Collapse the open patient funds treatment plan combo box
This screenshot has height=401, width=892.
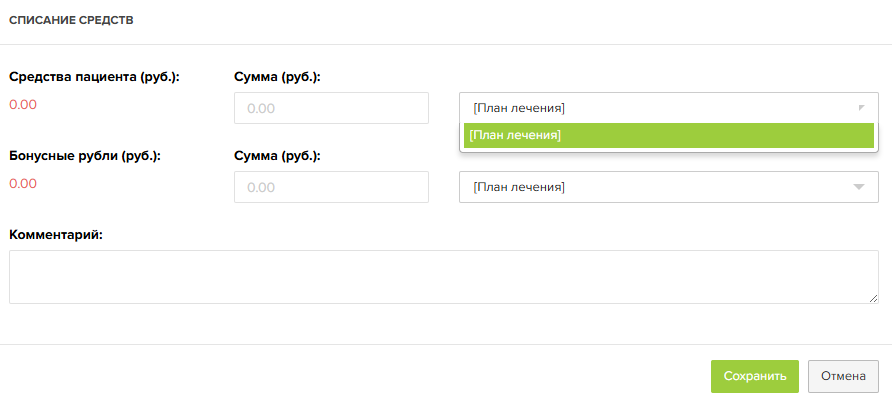coord(668,108)
